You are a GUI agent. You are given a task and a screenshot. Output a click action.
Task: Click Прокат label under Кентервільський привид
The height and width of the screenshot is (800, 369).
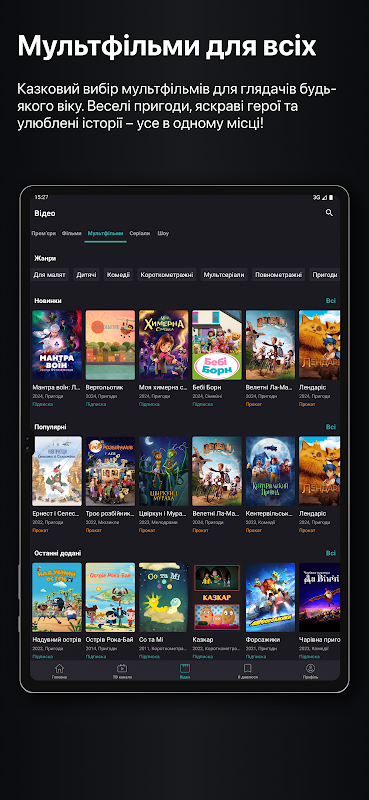(x=254, y=530)
